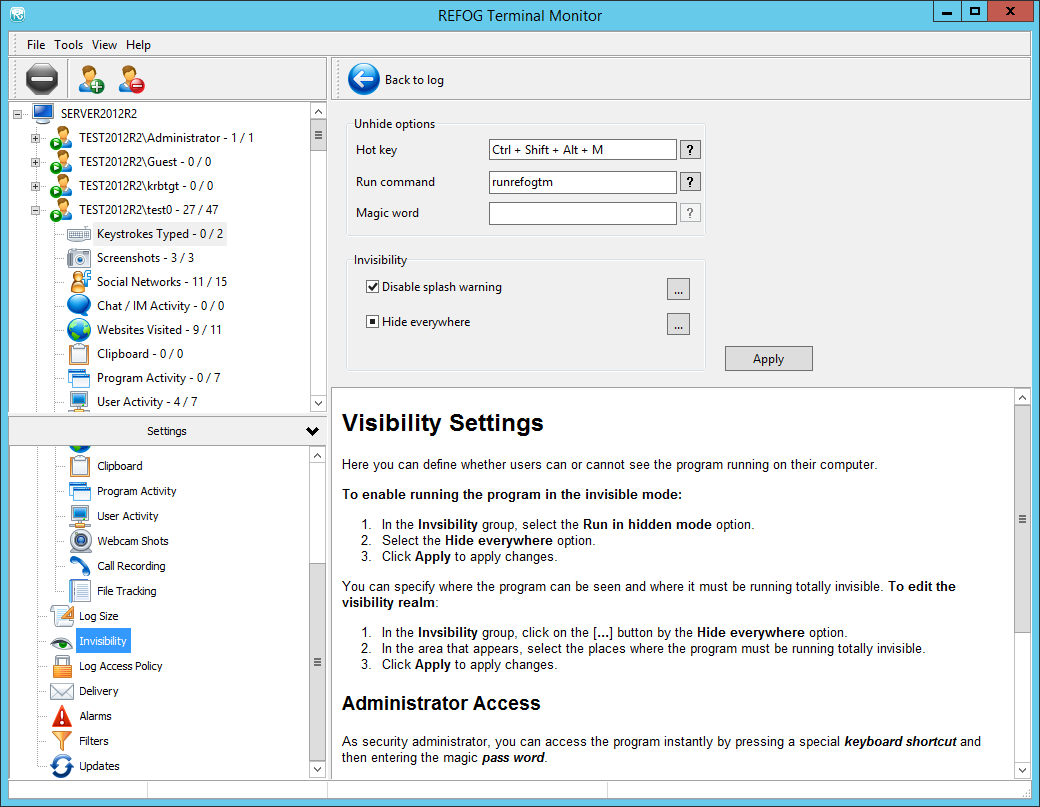Click the Apply button
This screenshot has height=807, width=1040.
coord(768,359)
